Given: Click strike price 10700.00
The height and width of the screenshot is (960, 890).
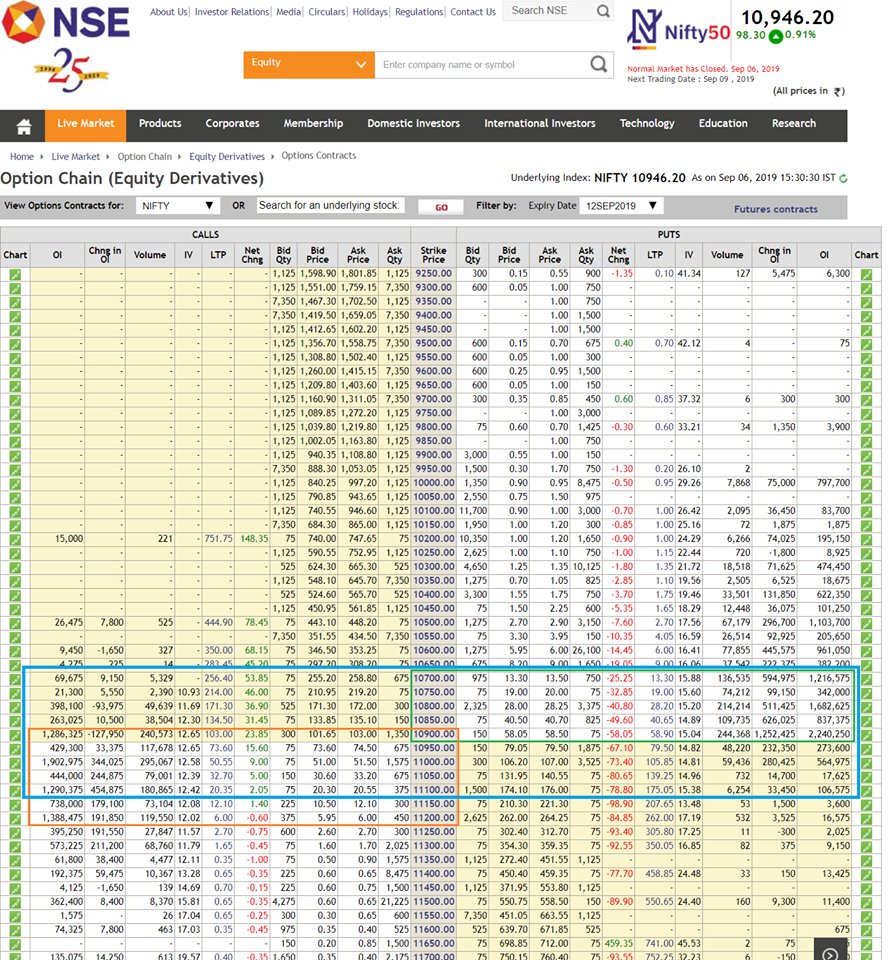Looking at the screenshot, I should 433,679.
